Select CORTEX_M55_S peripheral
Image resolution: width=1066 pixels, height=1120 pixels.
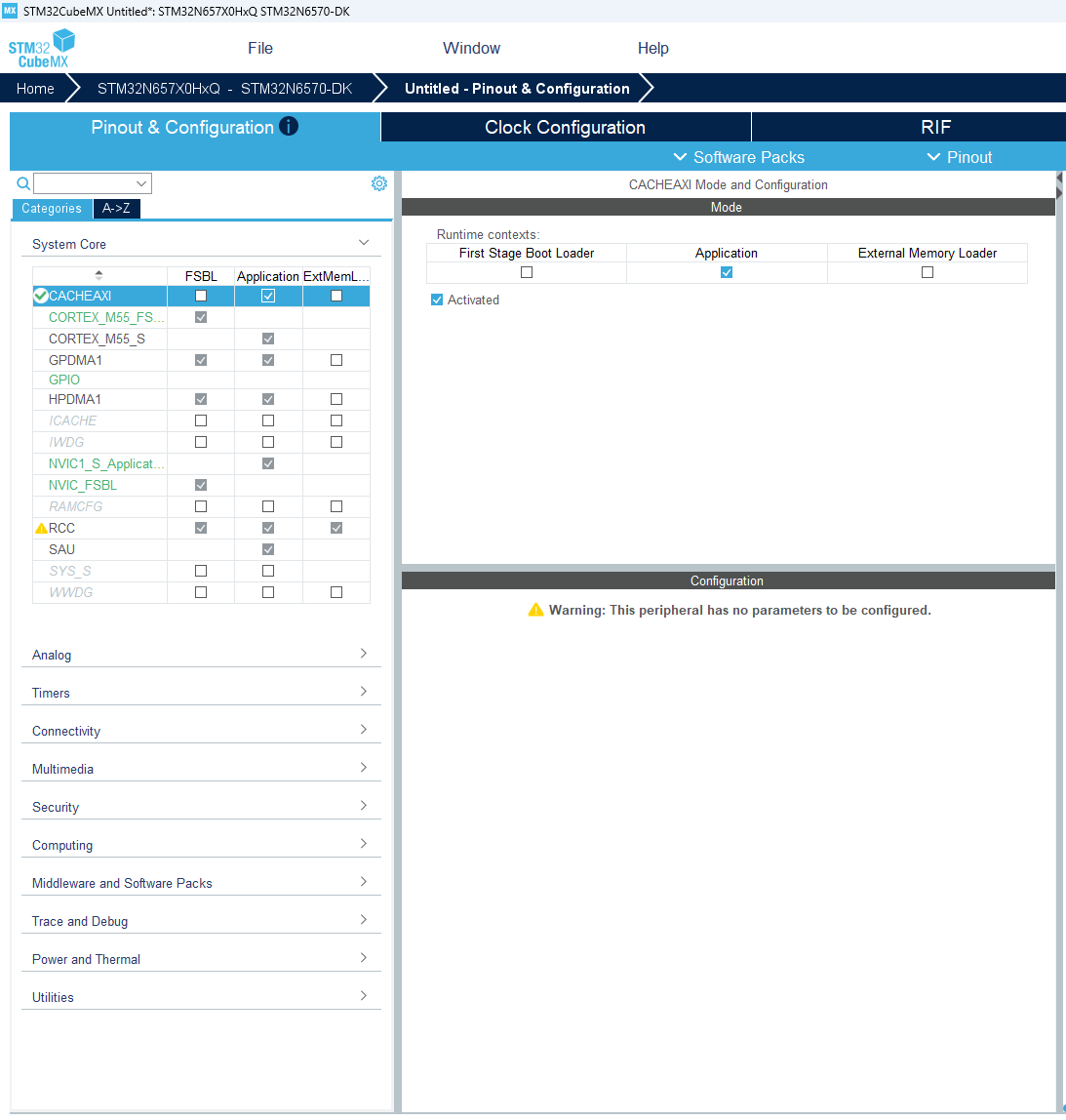pyautogui.click(x=97, y=339)
